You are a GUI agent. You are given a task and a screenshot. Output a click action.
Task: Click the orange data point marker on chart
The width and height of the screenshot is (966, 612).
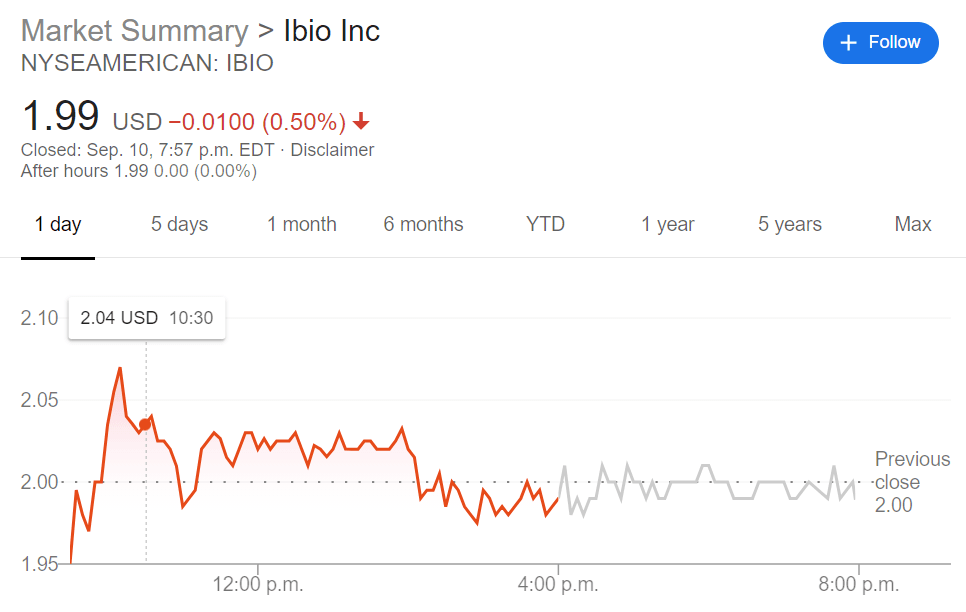[145, 425]
